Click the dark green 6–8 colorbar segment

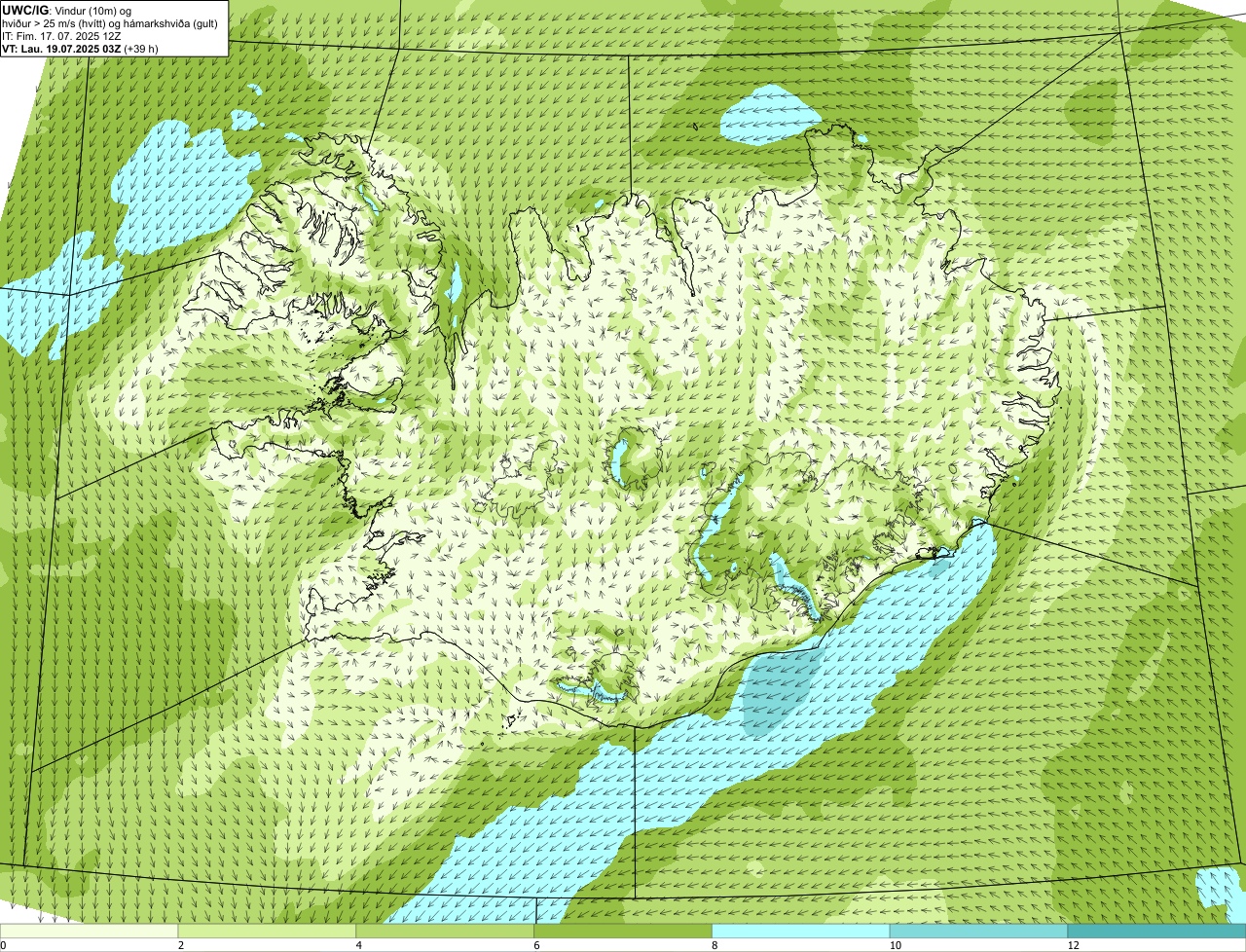[624, 931]
